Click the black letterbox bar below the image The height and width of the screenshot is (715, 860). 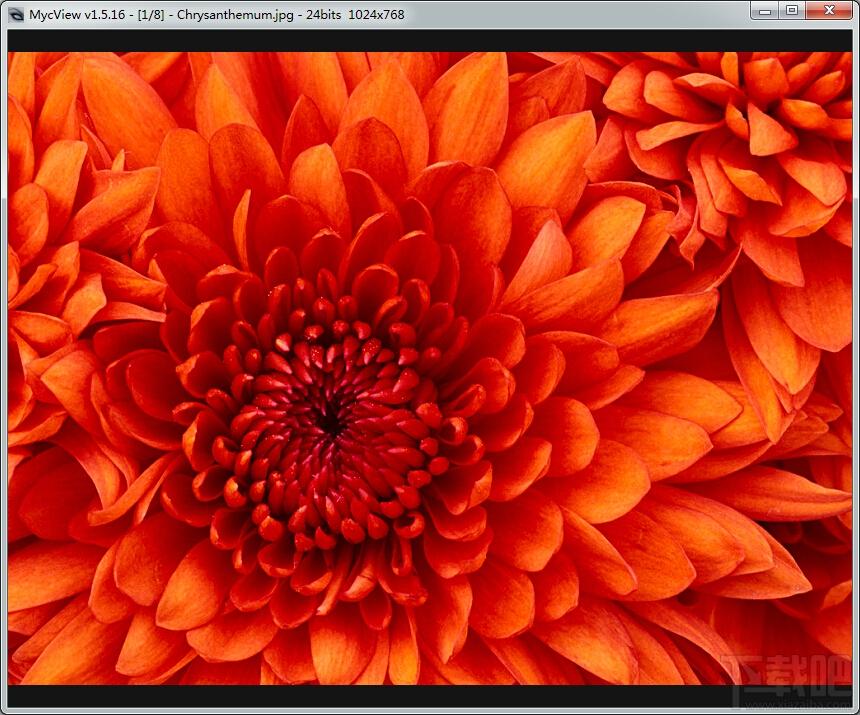(430, 695)
